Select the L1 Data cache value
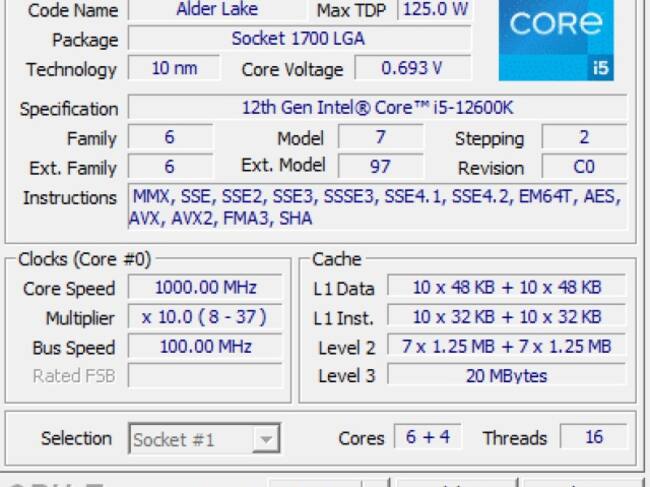Image resolution: width=650 pixels, height=487 pixels. [507, 288]
